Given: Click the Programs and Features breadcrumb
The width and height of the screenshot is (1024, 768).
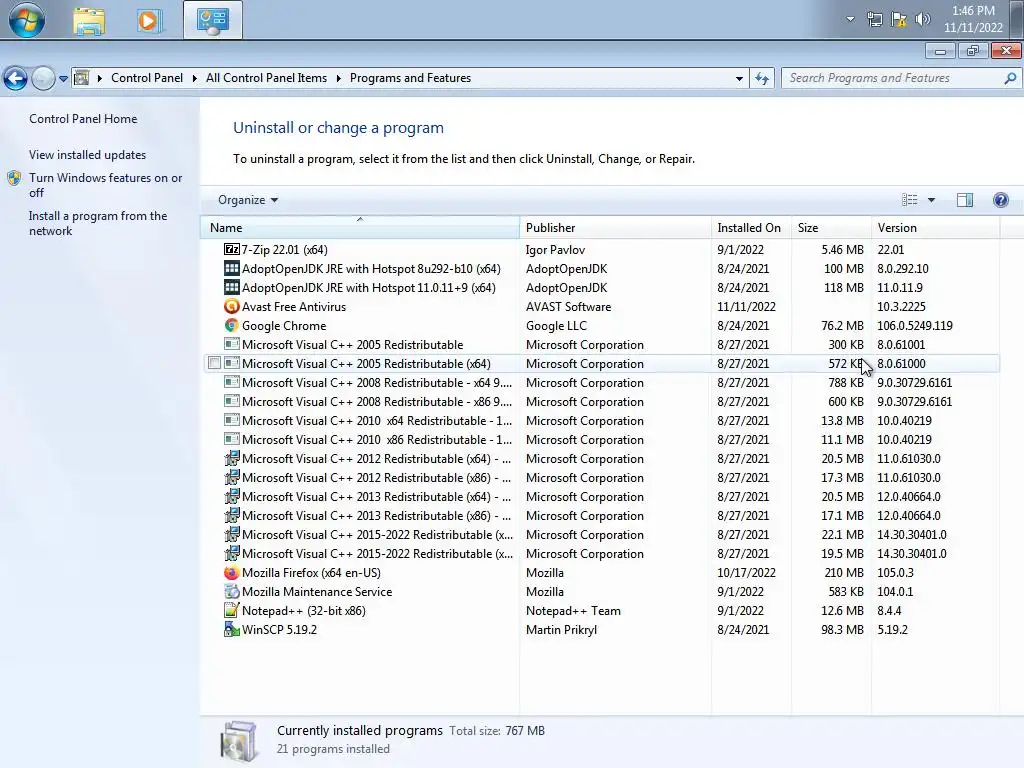Looking at the screenshot, I should [410, 78].
